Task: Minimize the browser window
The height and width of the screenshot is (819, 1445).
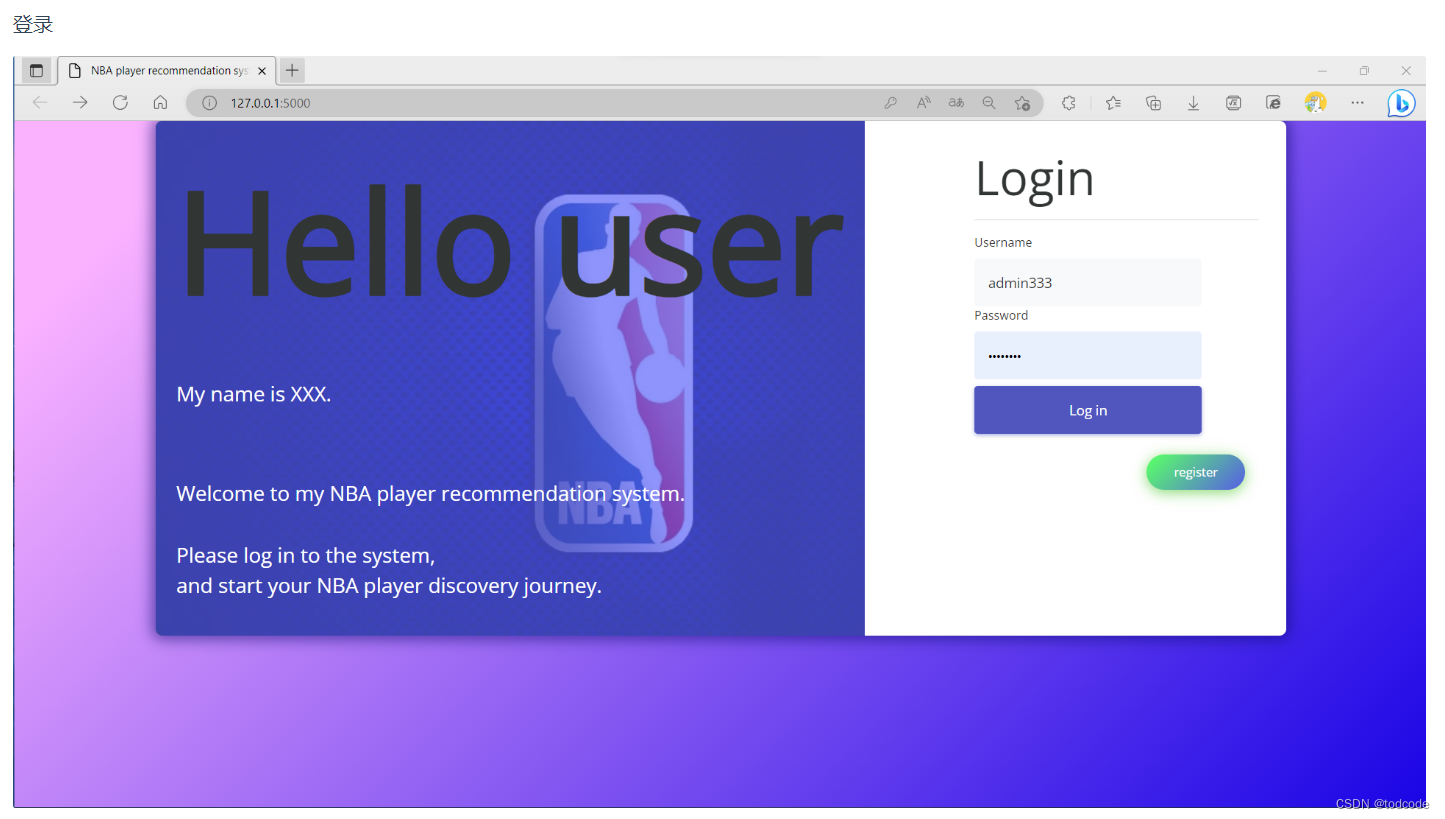Action: 1322,71
